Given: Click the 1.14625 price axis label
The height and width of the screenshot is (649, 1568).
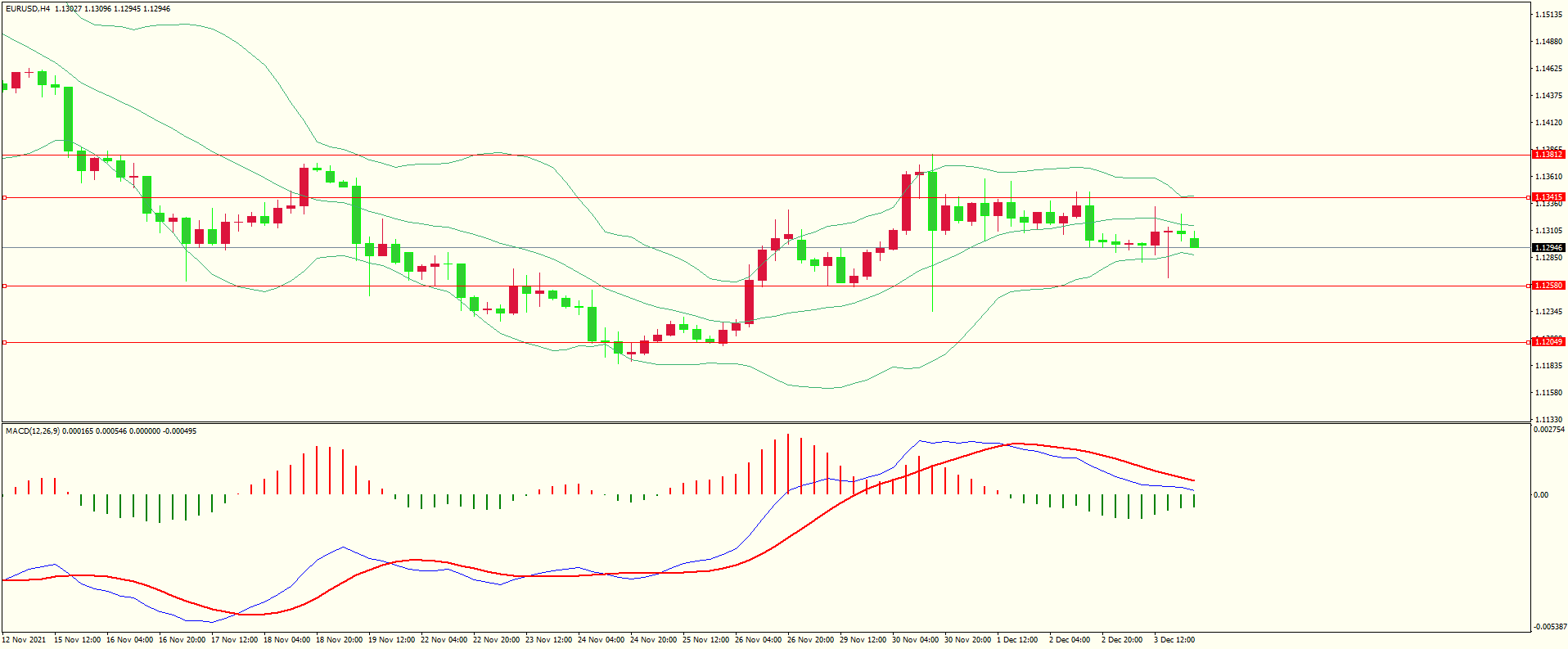Looking at the screenshot, I should [1548, 69].
